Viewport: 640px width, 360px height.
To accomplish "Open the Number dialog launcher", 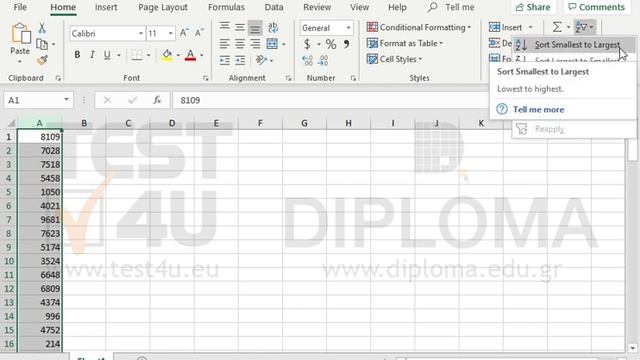I will (x=353, y=78).
